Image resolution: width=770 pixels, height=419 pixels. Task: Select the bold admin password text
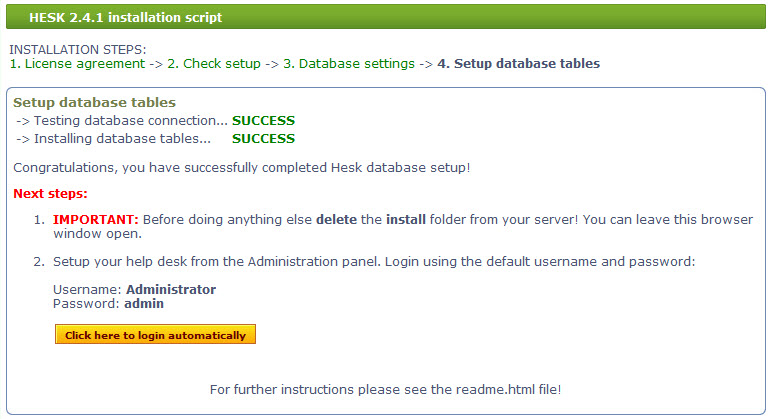(x=144, y=304)
